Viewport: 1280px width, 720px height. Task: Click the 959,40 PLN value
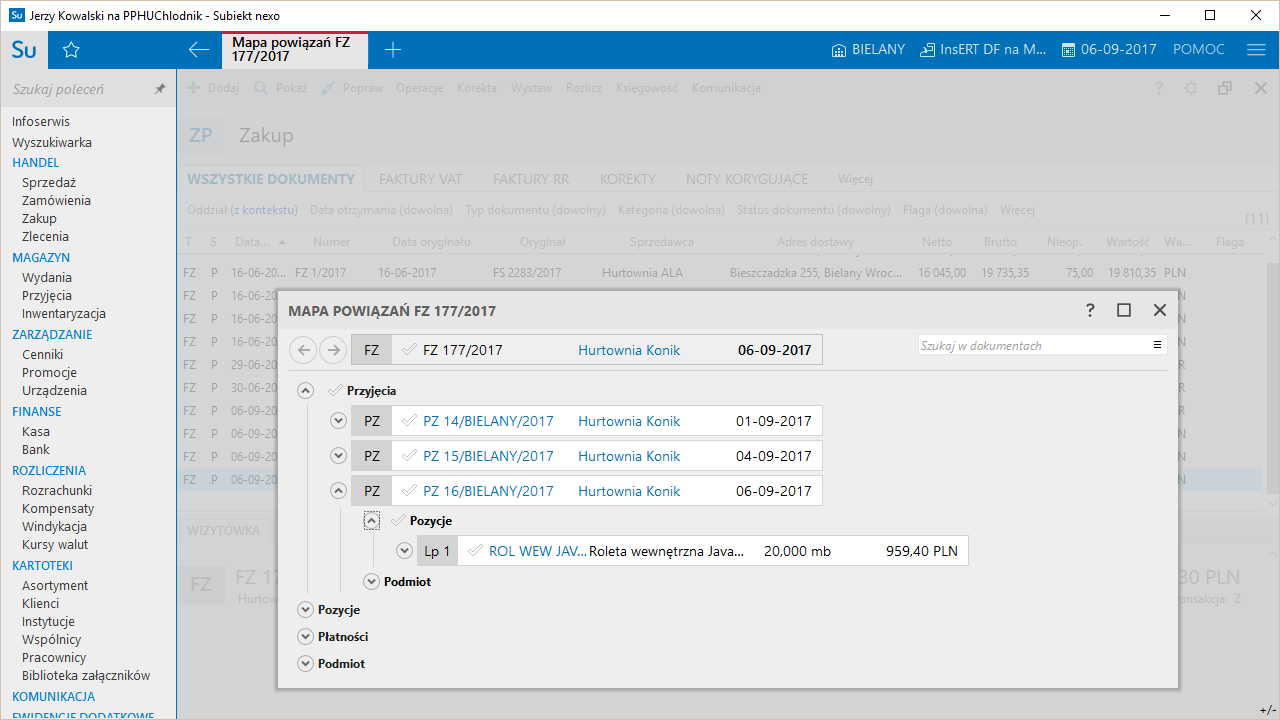coord(921,551)
